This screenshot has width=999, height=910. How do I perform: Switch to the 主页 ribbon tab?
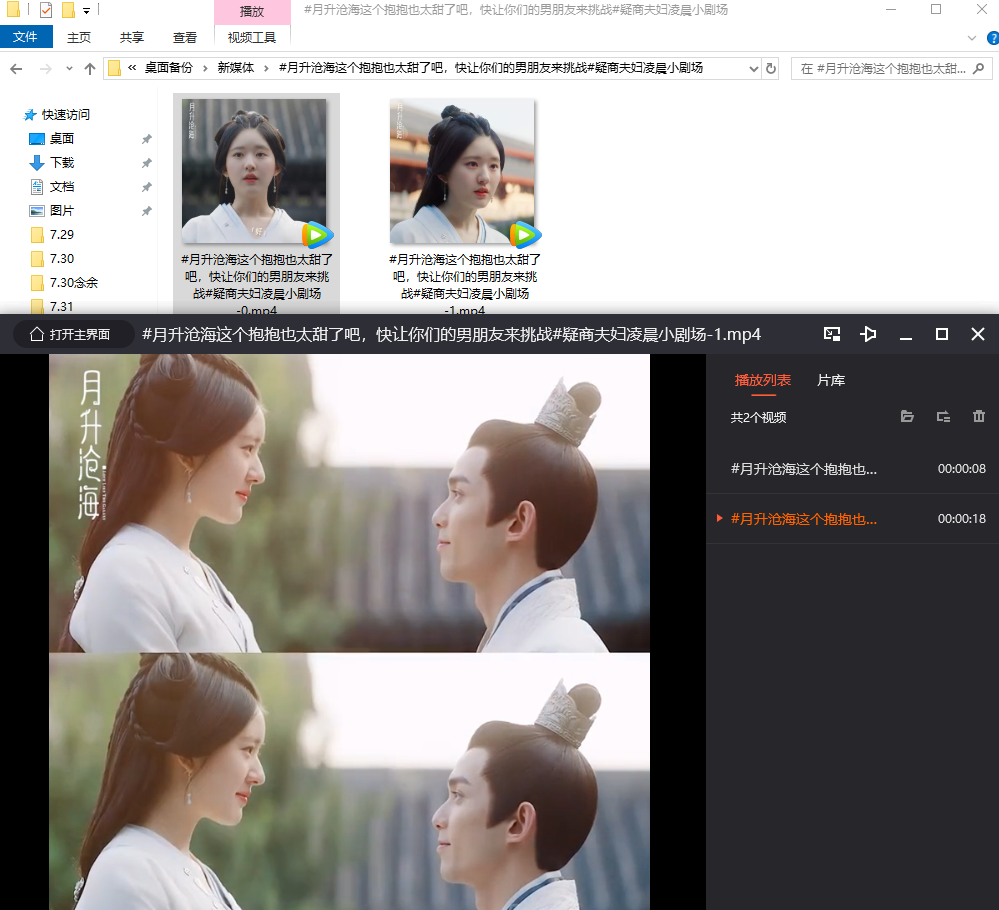coord(79,38)
